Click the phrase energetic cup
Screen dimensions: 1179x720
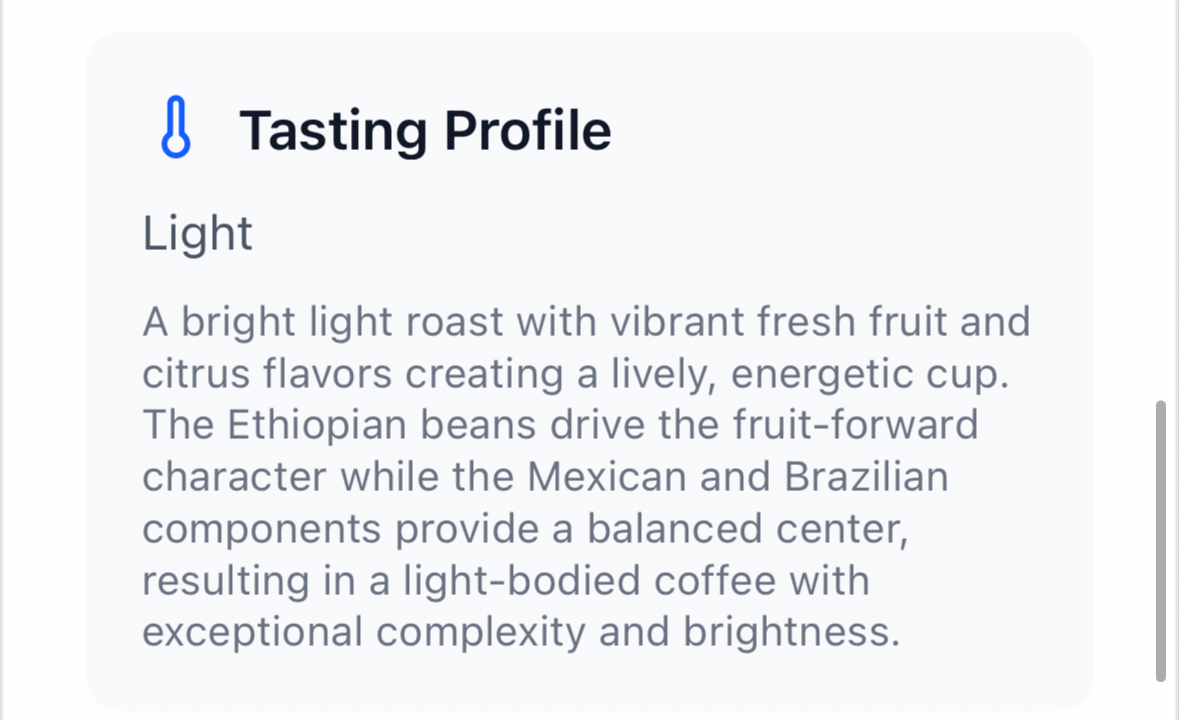coord(870,375)
